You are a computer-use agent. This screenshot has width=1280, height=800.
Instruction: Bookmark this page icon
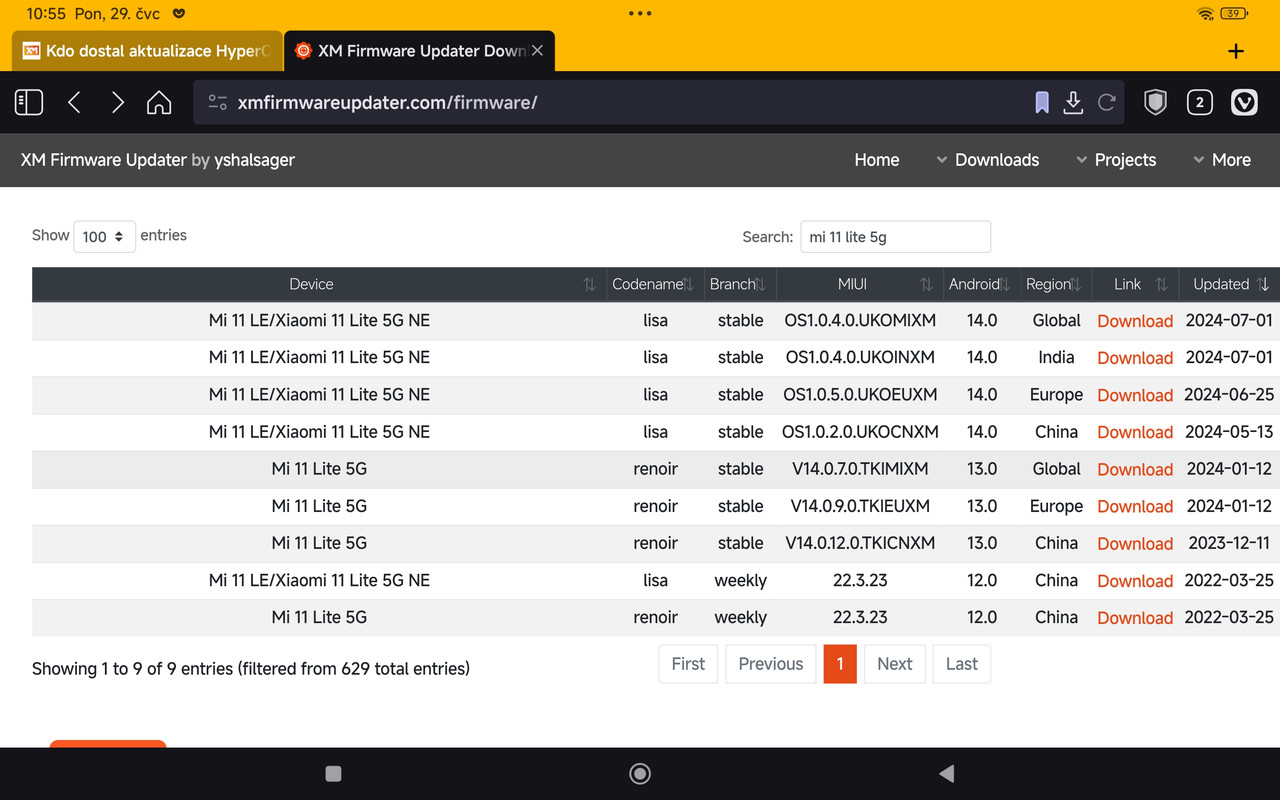(1042, 102)
